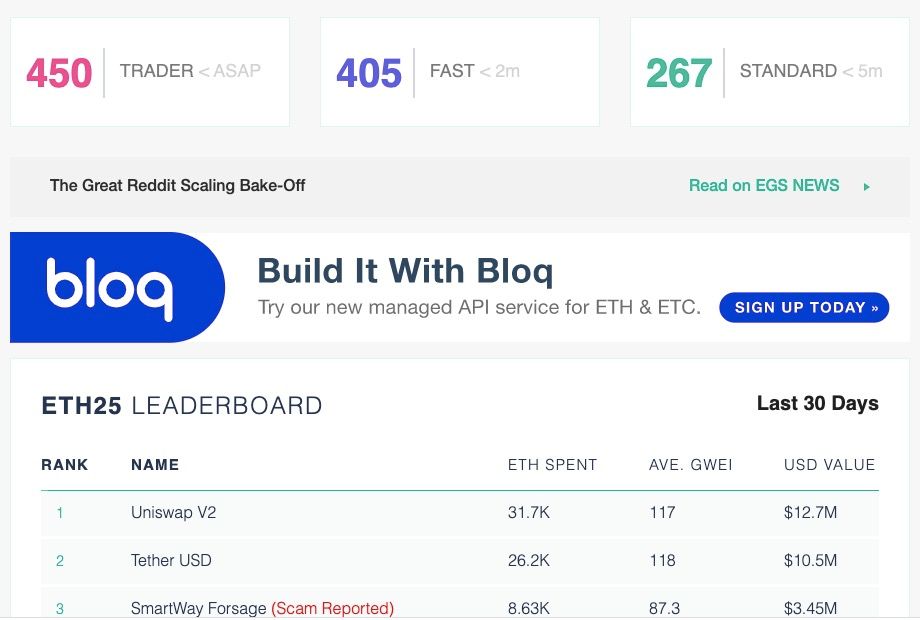Click the $10.5M USD value
This screenshot has height=620, width=920.
[810, 561]
